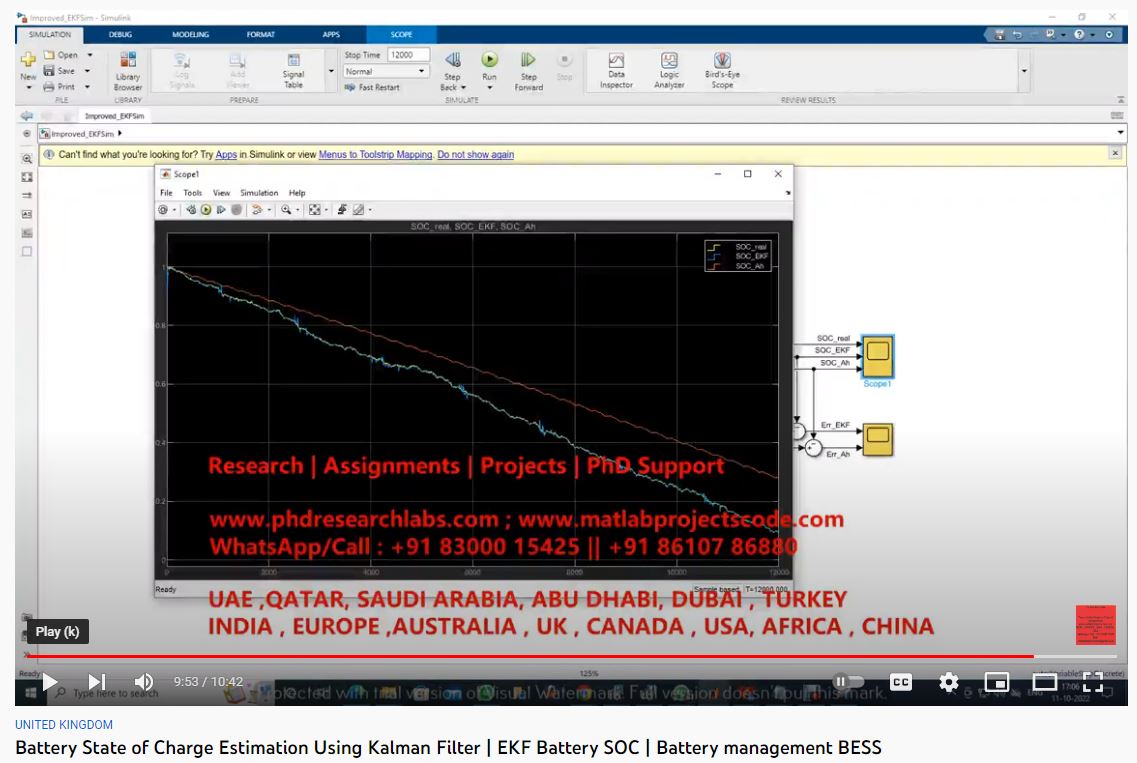1137x763 pixels.
Task: Click the Step Forward icon
Action: coord(528,61)
